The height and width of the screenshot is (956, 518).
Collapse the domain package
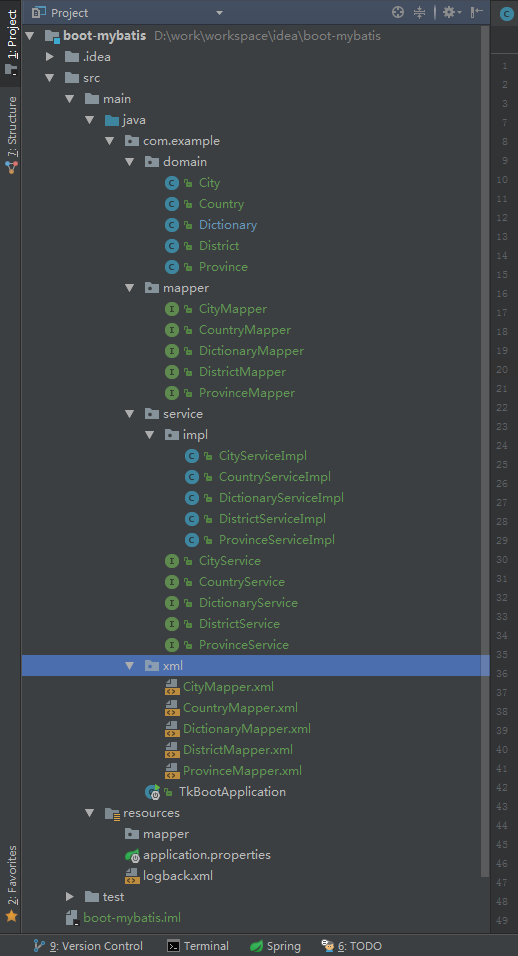pos(130,162)
